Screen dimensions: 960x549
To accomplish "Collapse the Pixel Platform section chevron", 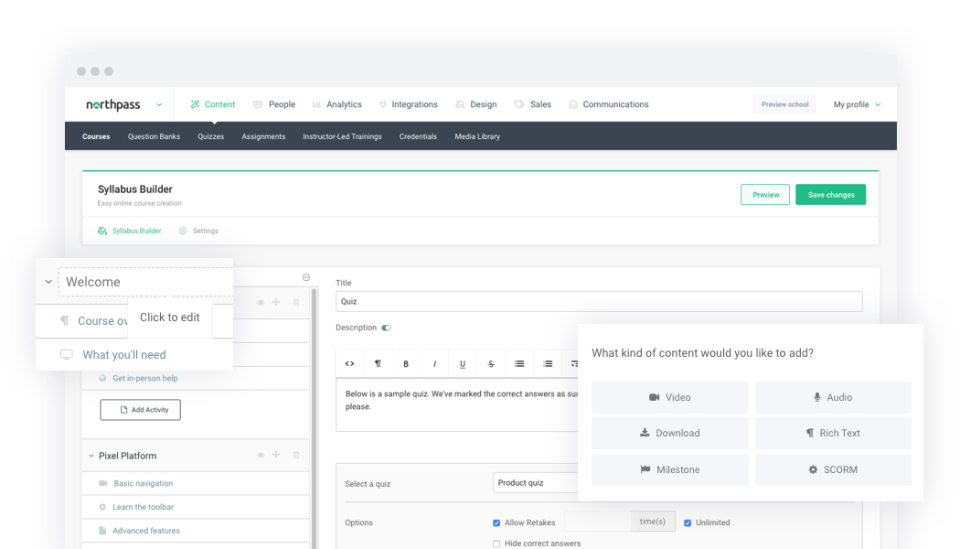I will pos(91,456).
